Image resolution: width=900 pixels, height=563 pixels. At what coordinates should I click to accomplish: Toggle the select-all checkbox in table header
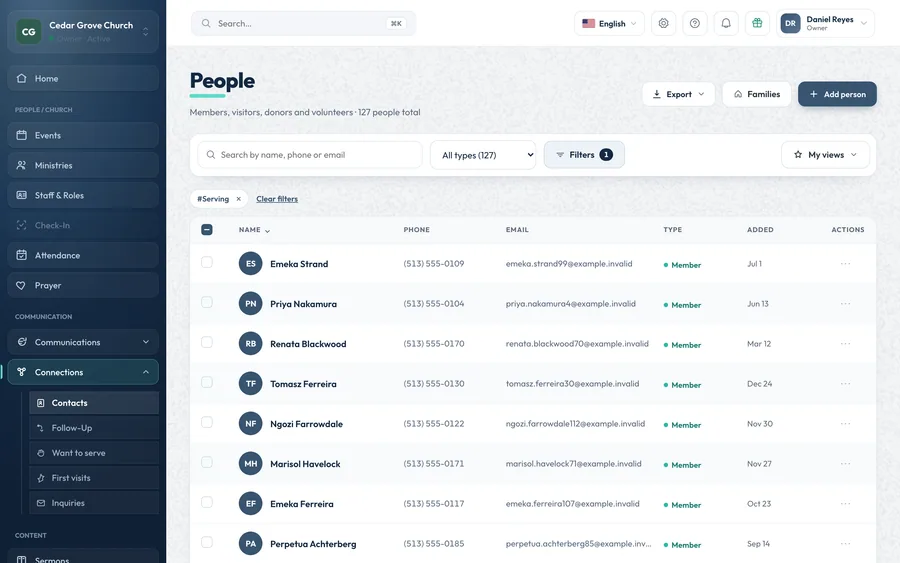point(207,230)
